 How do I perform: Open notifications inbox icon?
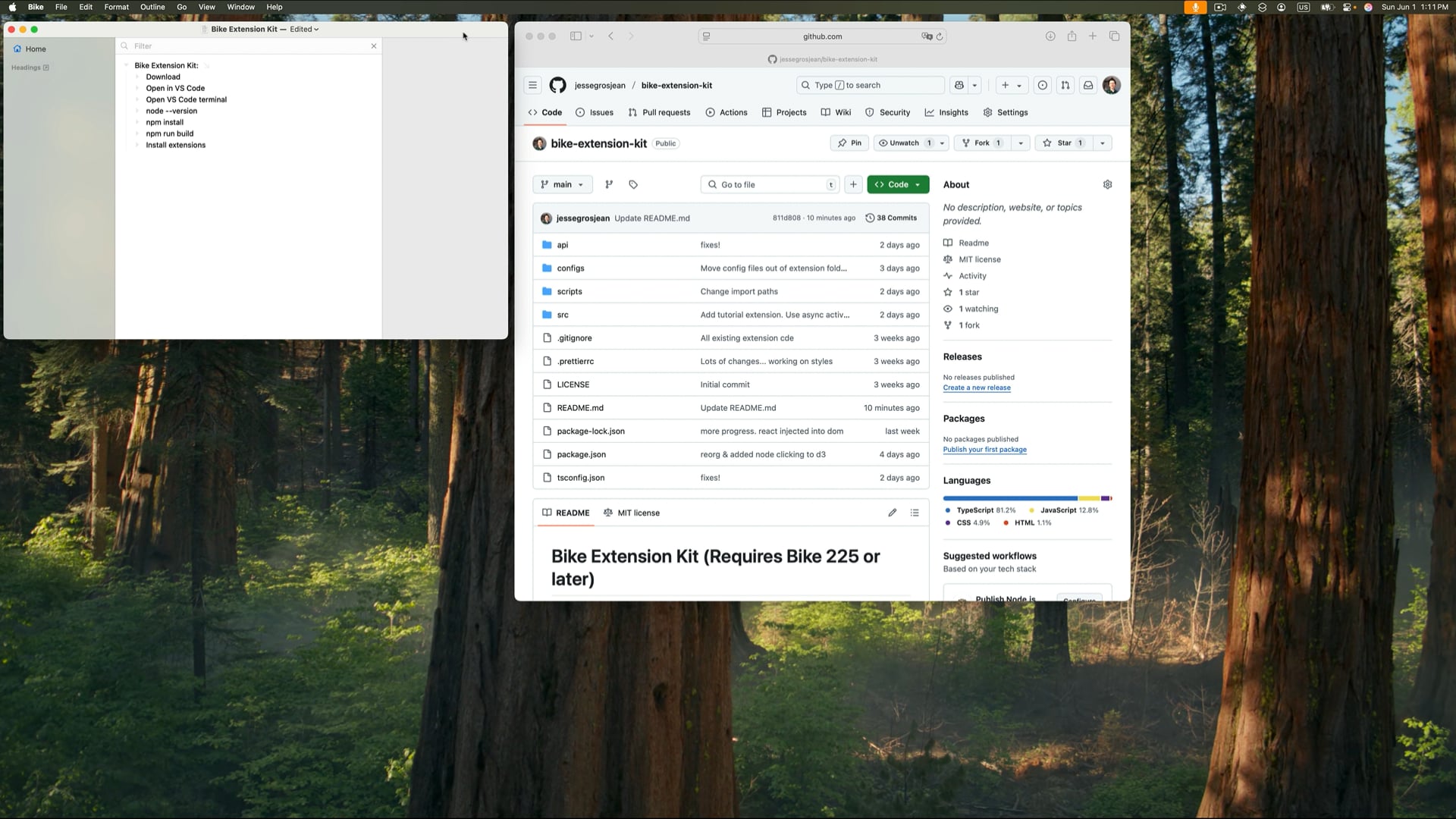click(x=1088, y=85)
